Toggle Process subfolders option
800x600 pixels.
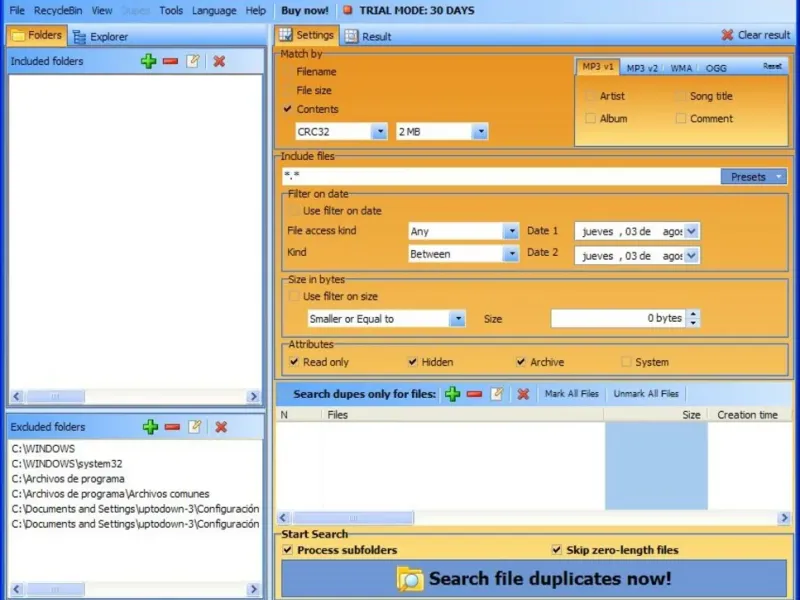point(288,550)
